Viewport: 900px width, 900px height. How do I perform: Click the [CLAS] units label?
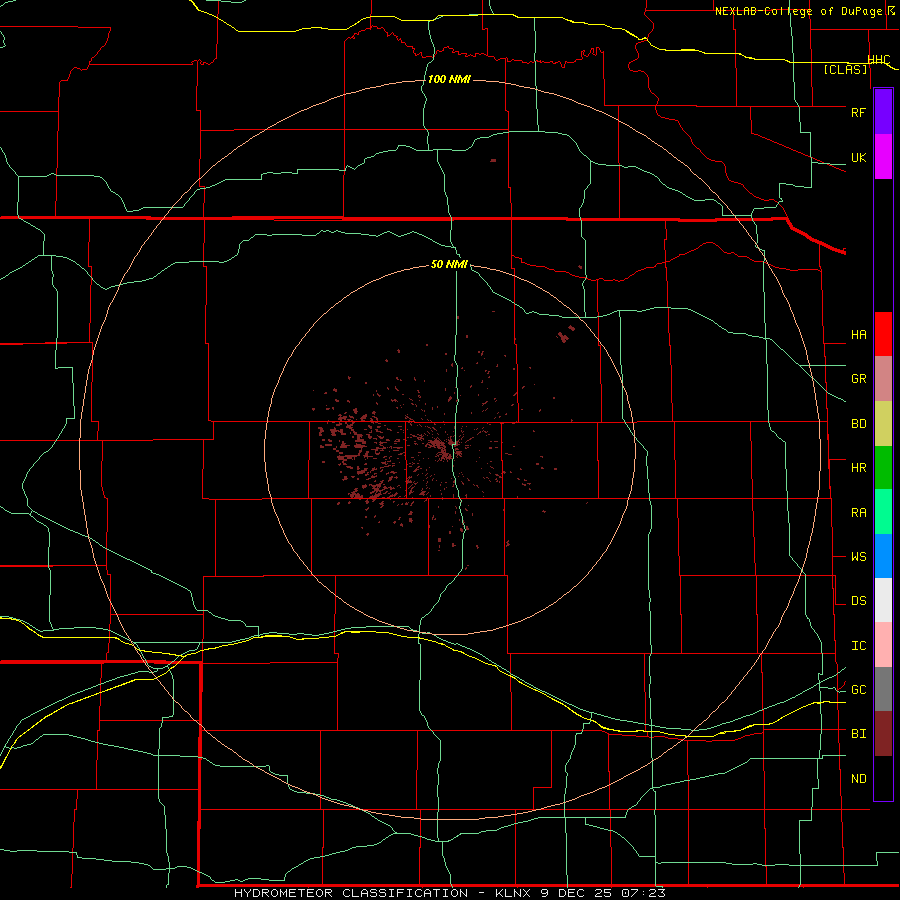pyautogui.click(x=845, y=70)
